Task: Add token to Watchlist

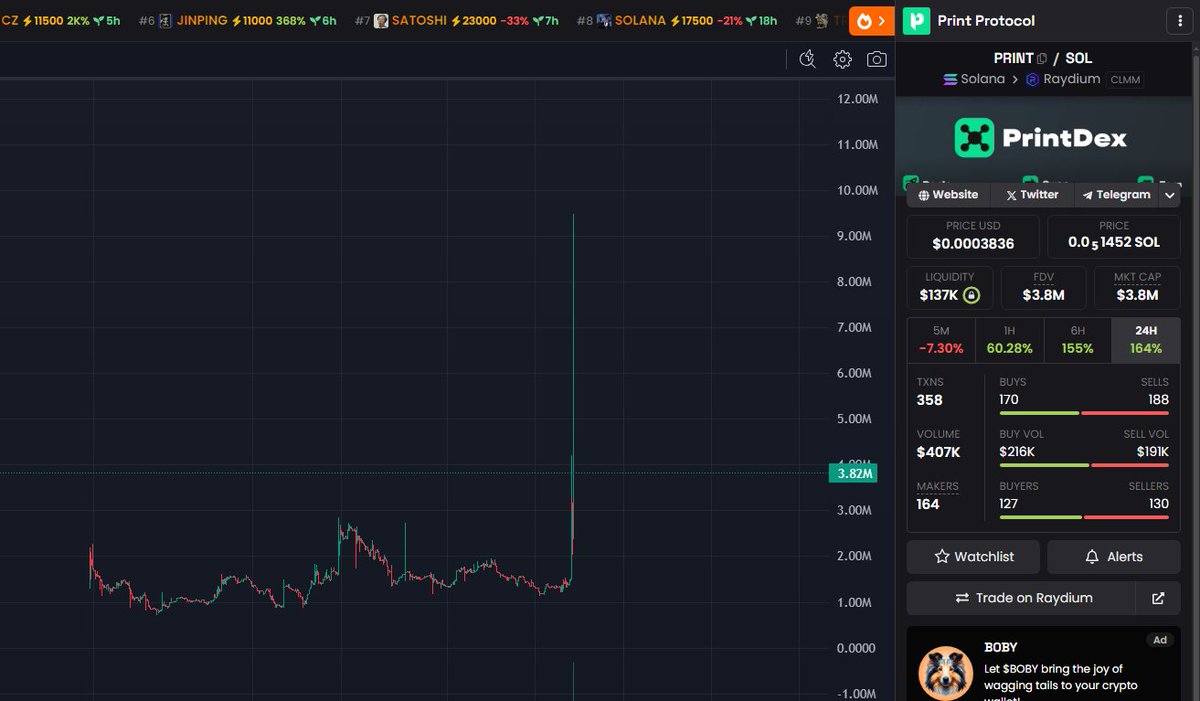Action: click(x=974, y=556)
